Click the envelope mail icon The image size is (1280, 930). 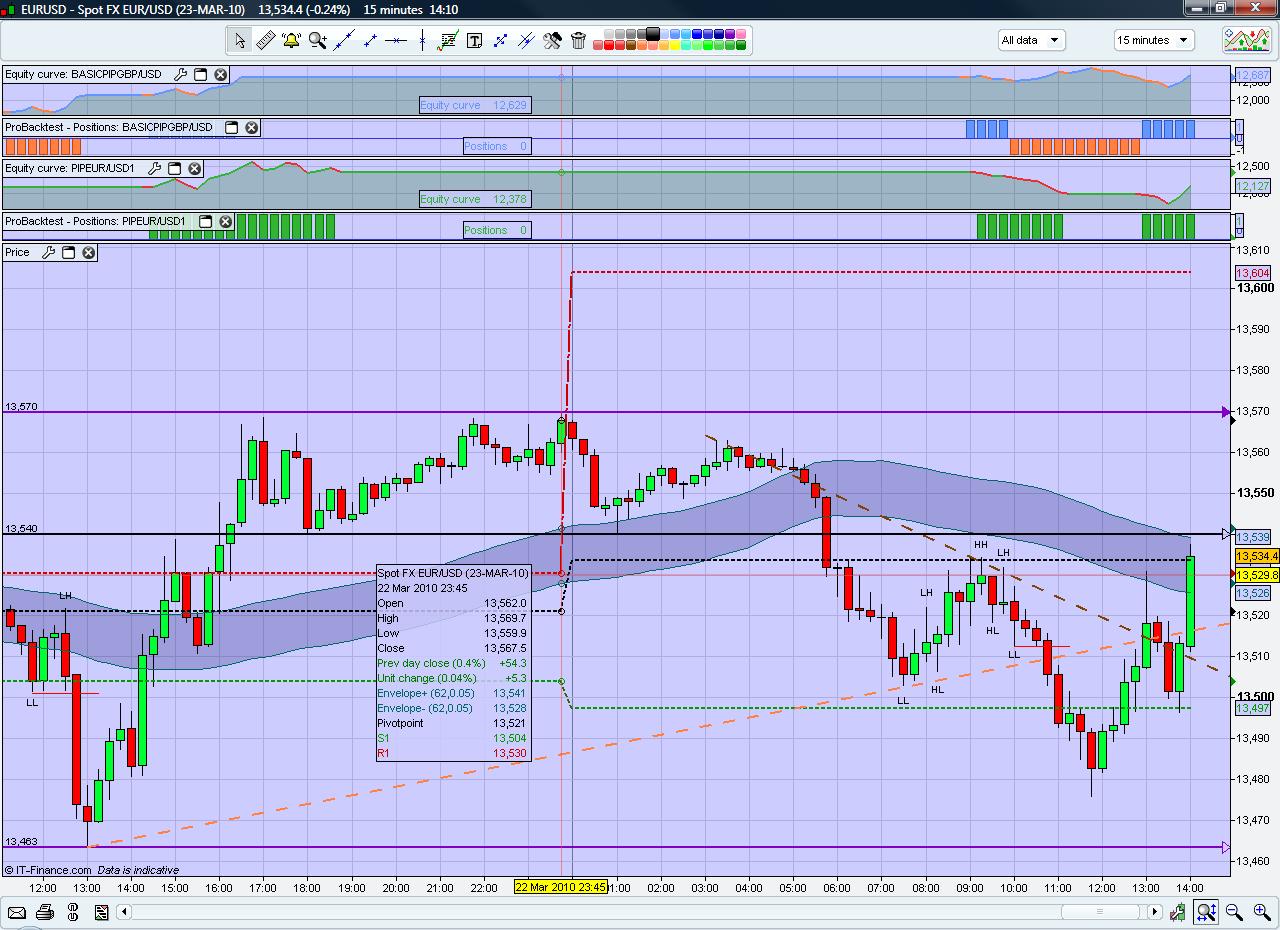point(16,912)
